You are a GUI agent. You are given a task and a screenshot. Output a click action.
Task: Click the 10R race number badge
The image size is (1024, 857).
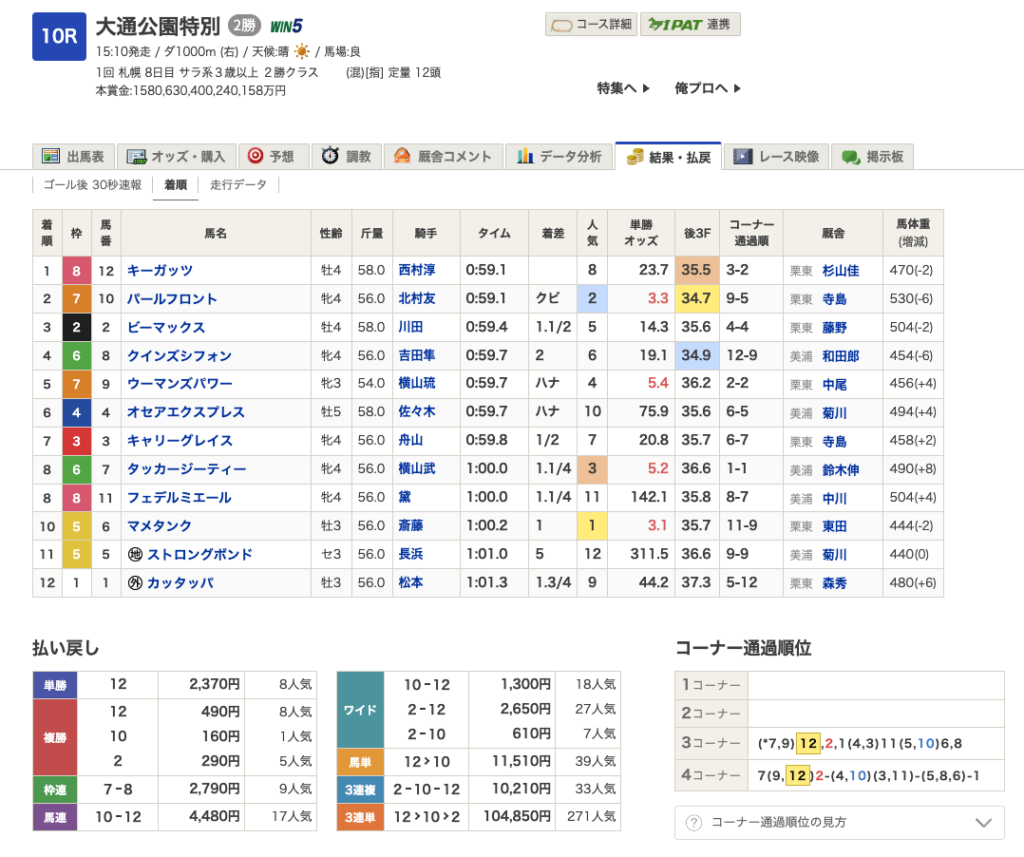59,36
